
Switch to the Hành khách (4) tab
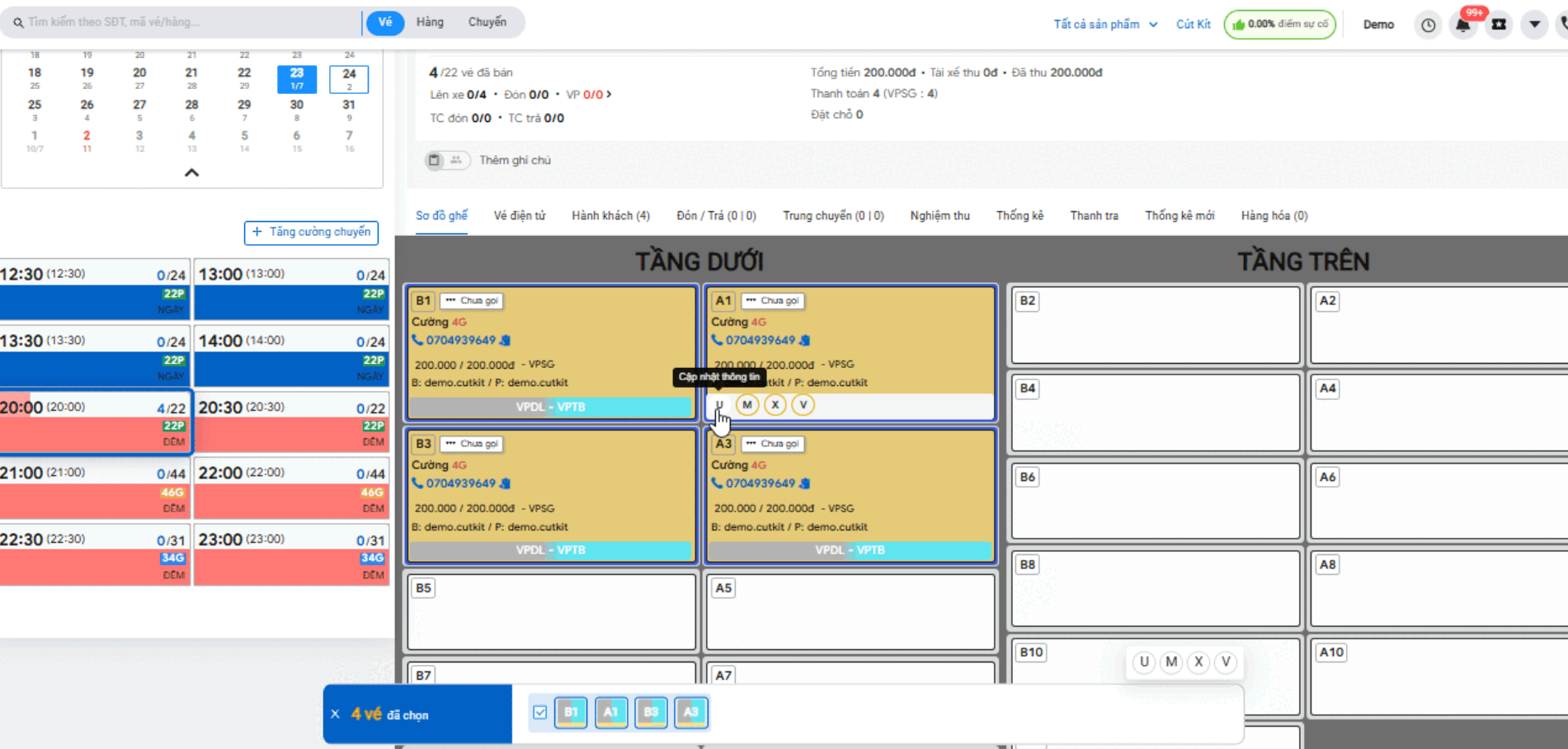[610, 216]
